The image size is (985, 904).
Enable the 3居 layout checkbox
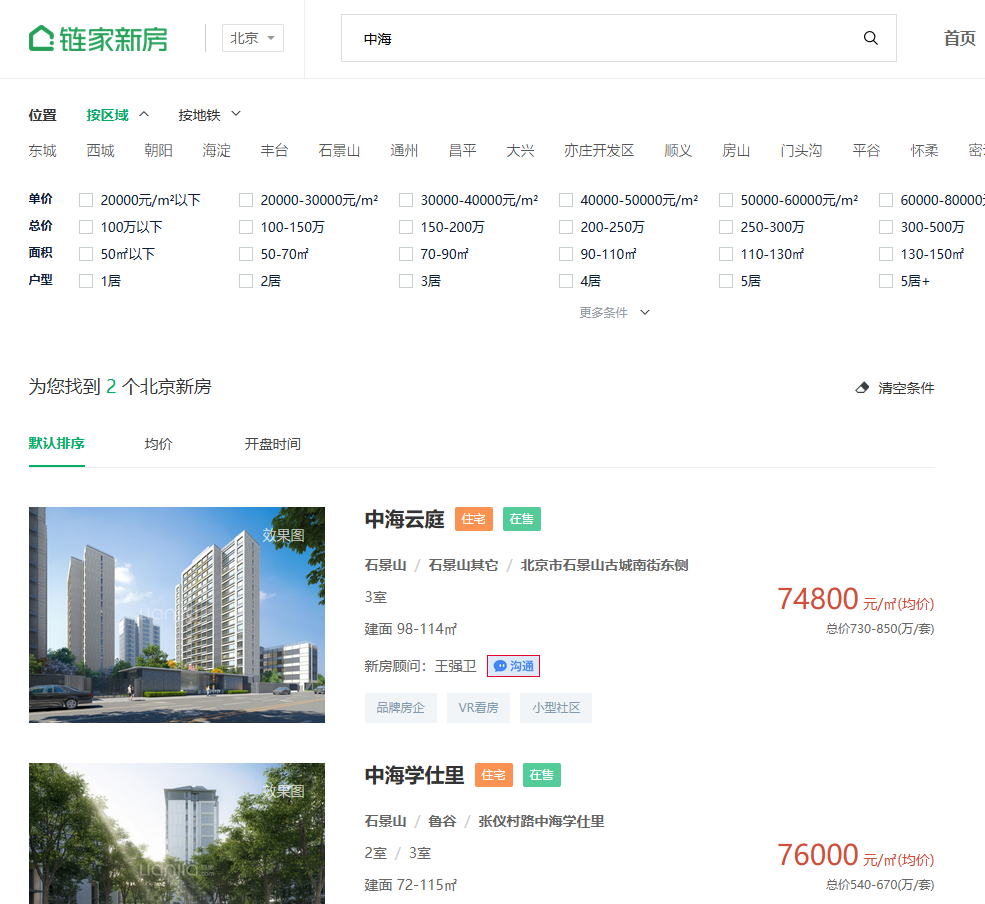pyautogui.click(x=406, y=281)
